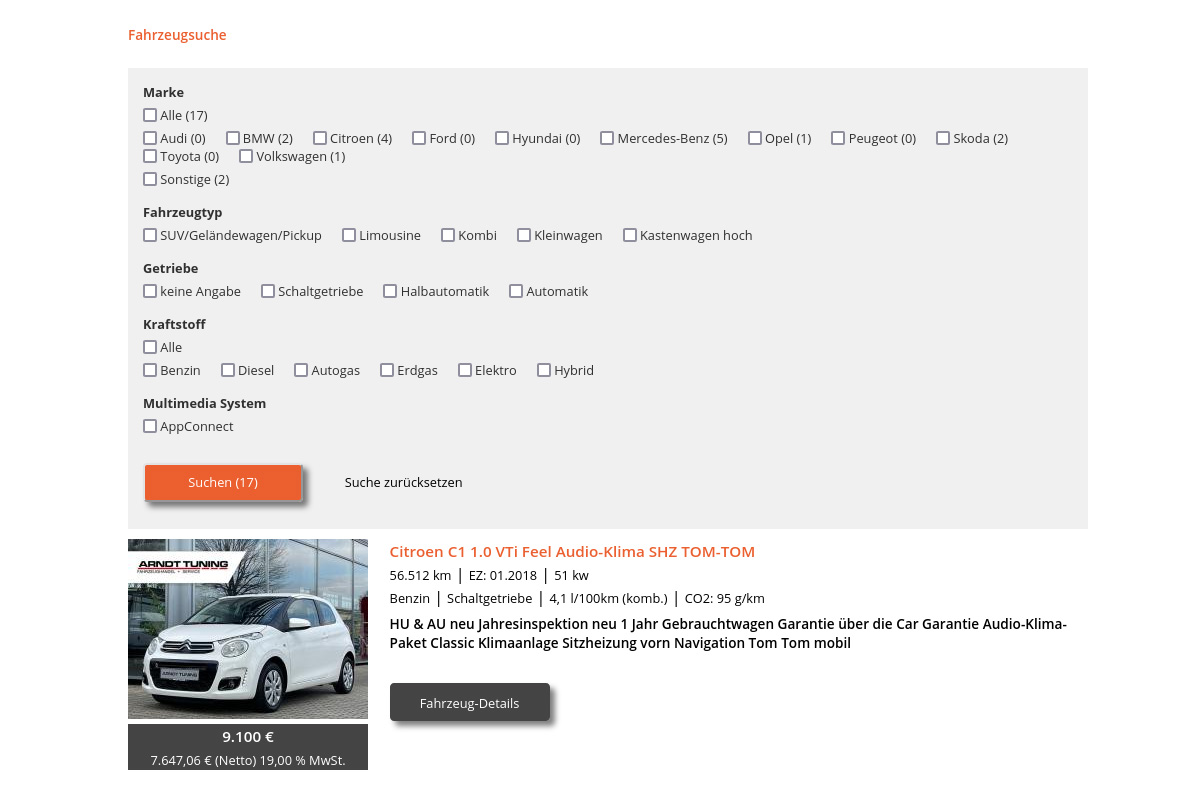1200x800 pixels.
Task: Select the Kleinwagen checkbox
Action: (524, 235)
